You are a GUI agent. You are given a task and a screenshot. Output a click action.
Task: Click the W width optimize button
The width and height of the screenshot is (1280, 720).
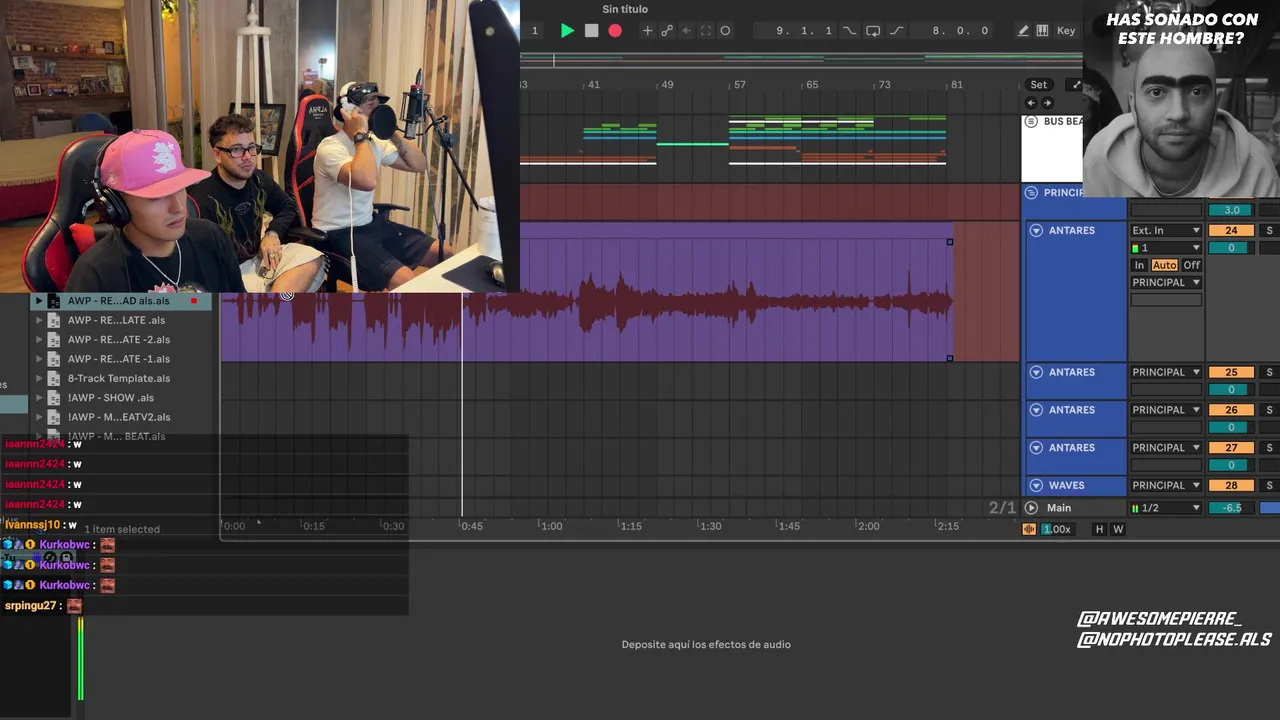tap(1118, 529)
